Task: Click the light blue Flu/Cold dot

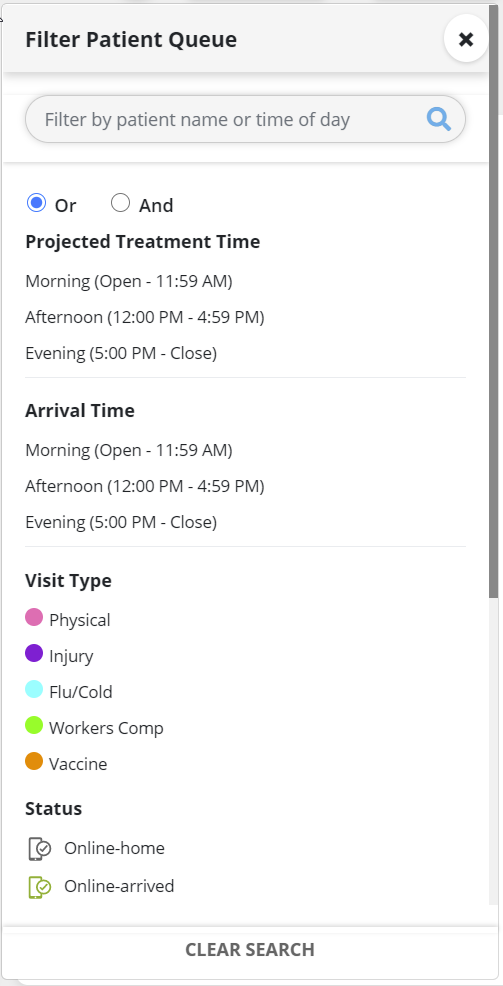Action: coord(34,689)
